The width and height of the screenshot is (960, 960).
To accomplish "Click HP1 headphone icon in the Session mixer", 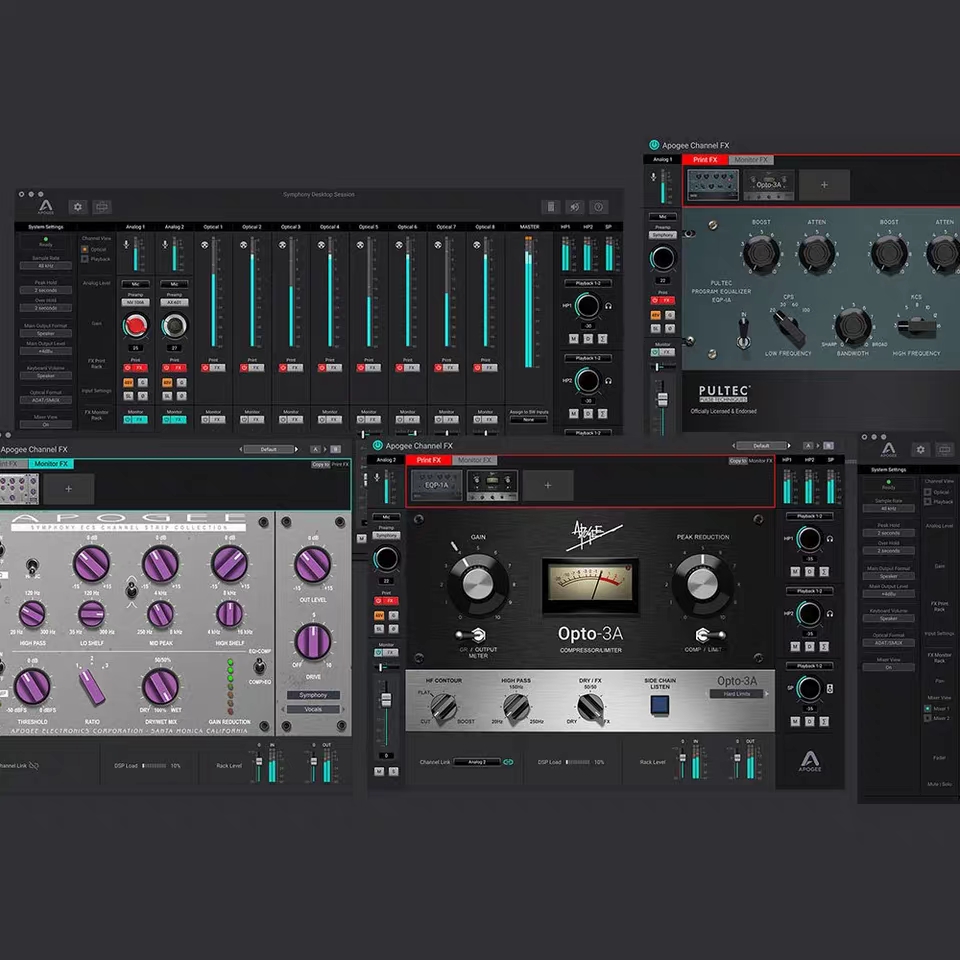I will [609, 306].
